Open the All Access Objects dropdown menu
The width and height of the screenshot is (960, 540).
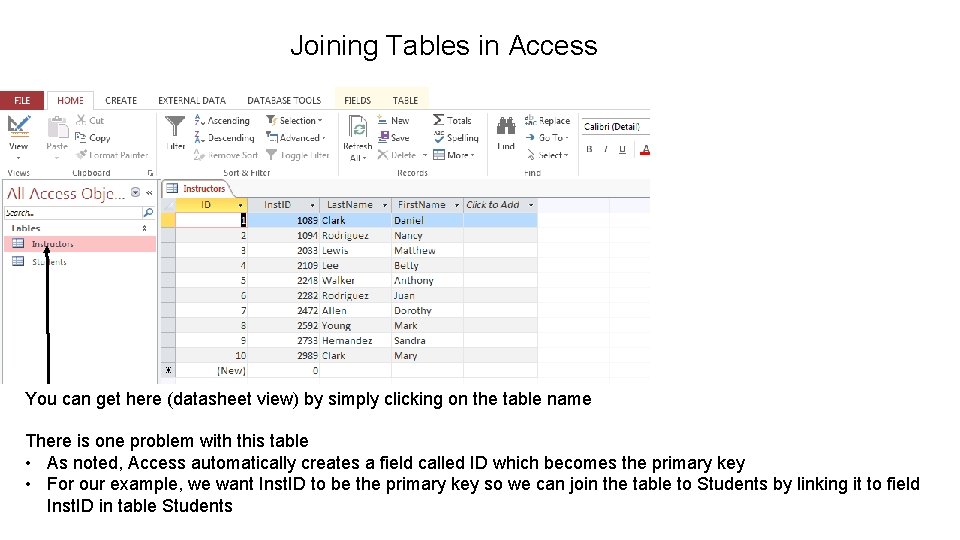135,193
